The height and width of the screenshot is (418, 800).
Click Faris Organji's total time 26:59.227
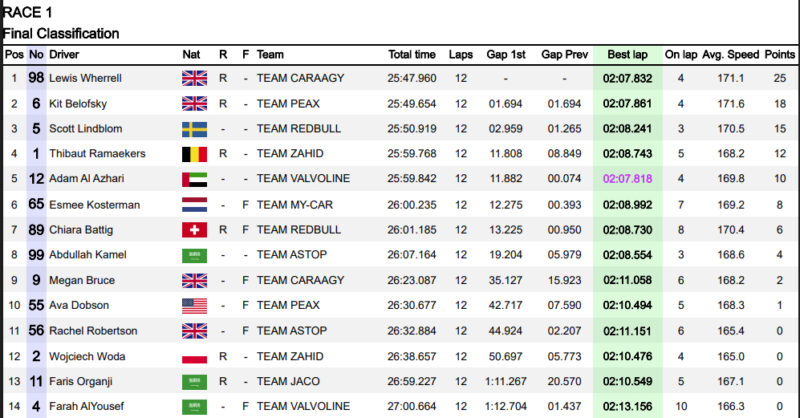pos(412,381)
